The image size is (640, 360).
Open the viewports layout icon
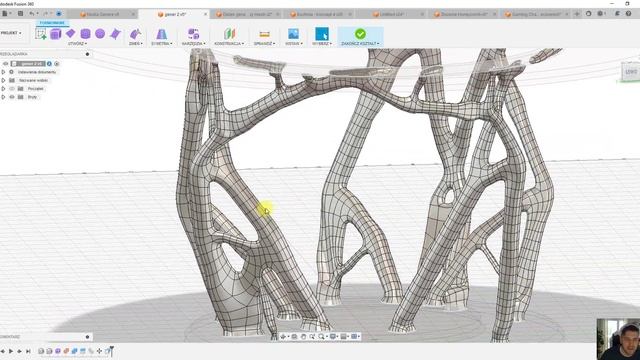[355, 336]
